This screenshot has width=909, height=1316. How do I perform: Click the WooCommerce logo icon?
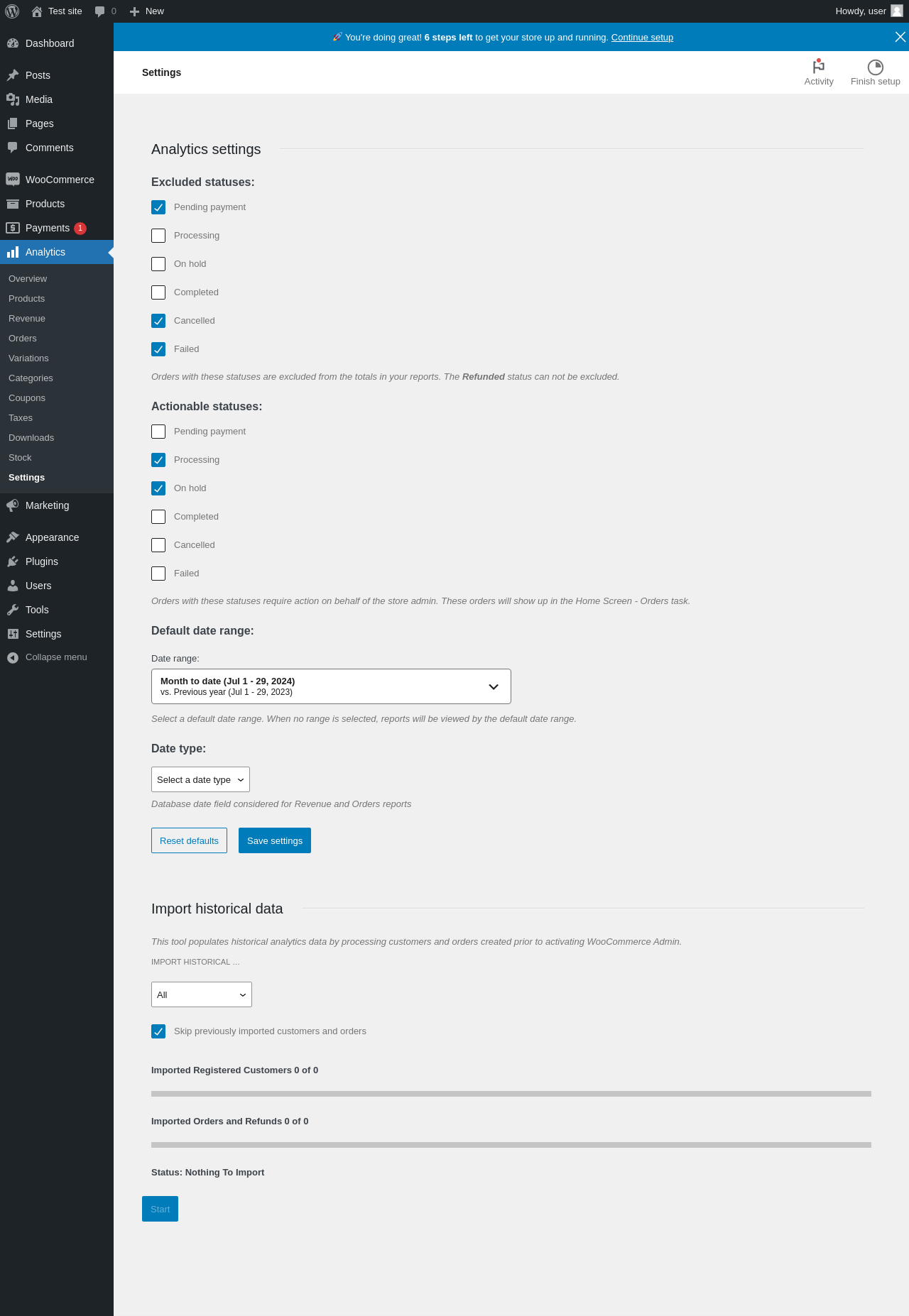13,180
